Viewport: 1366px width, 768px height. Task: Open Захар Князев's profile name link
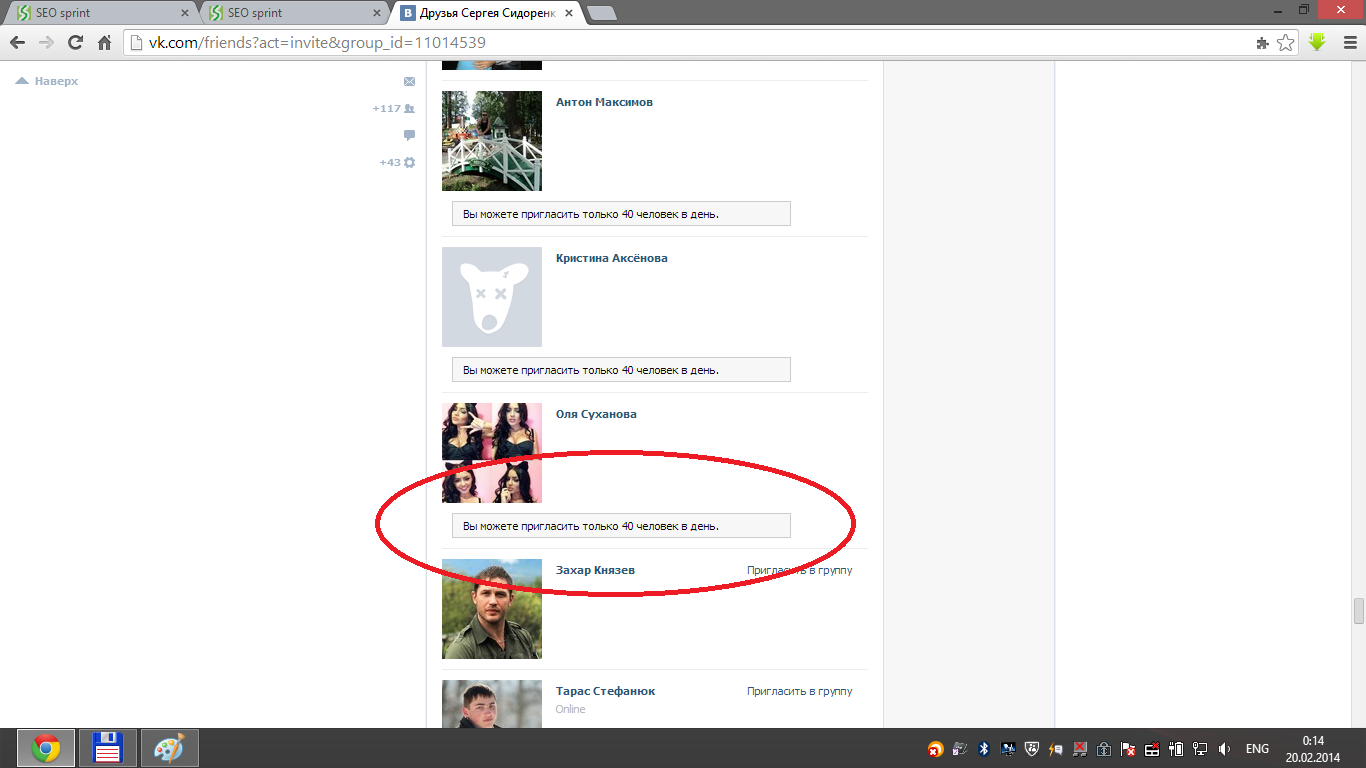[x=595, y=570]
